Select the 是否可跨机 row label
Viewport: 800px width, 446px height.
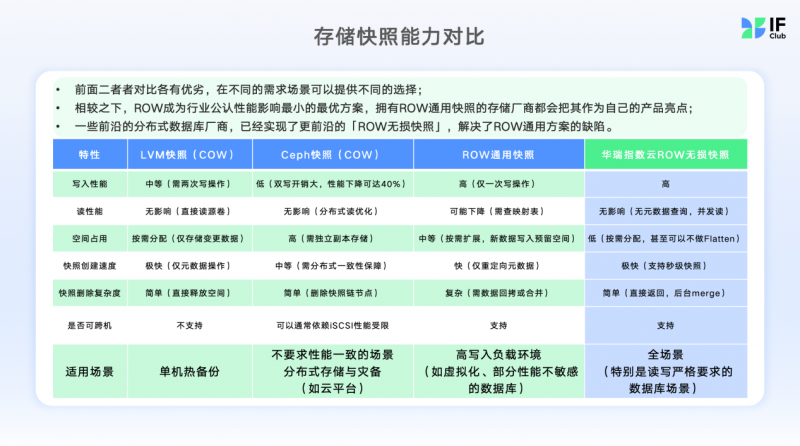tap(90, 326)
